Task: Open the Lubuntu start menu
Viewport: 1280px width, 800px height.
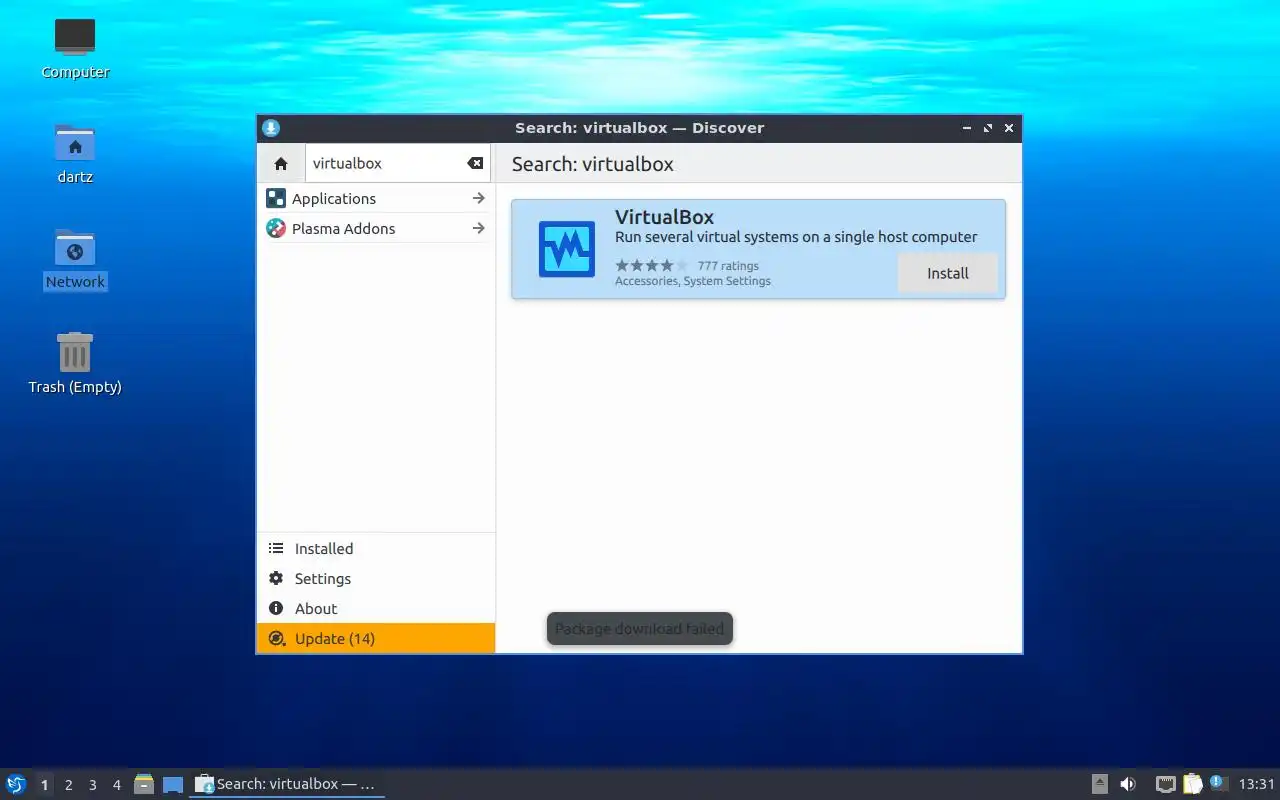Action: [x=16, y=784]
